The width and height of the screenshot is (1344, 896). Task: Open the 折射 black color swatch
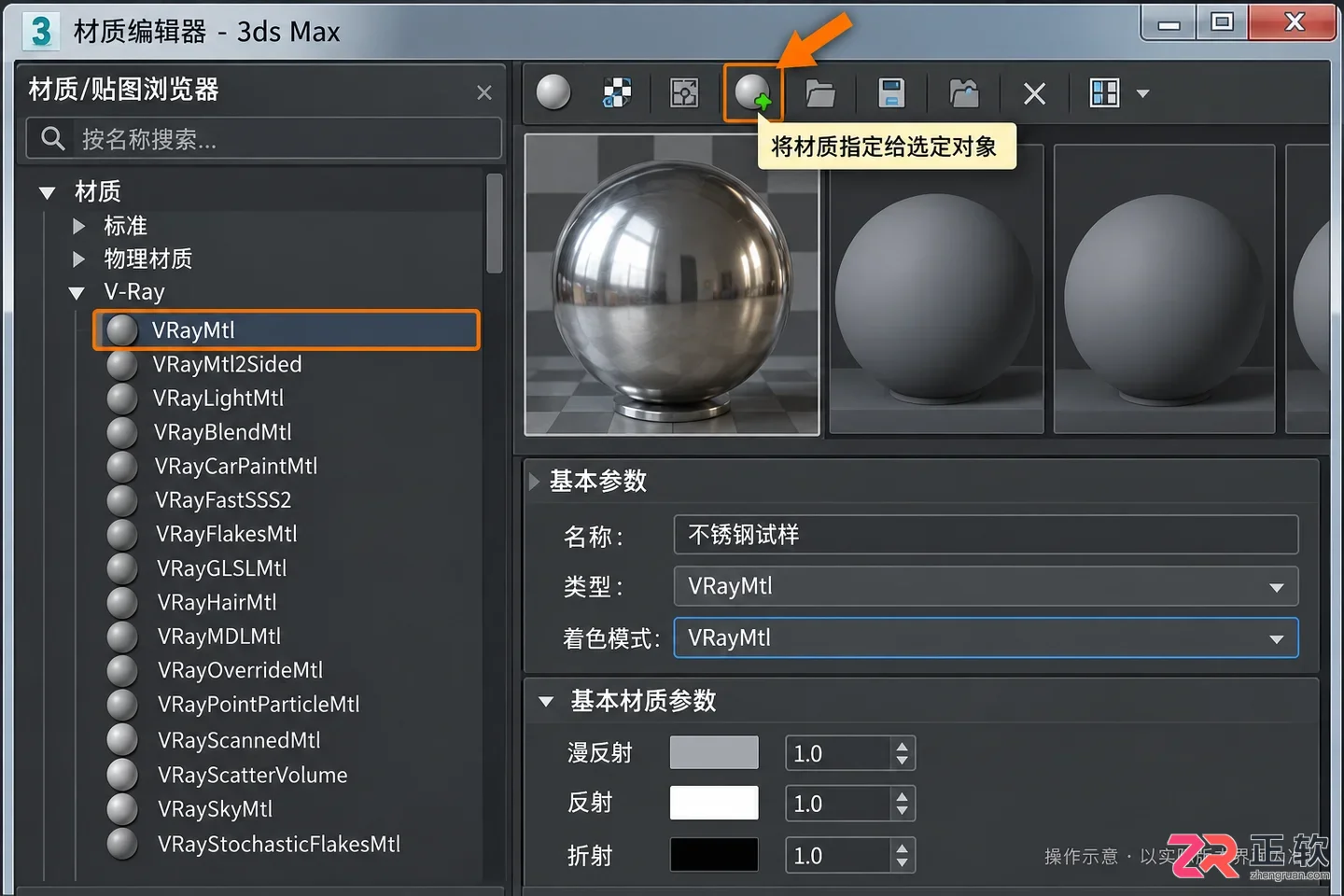[714, 854]
